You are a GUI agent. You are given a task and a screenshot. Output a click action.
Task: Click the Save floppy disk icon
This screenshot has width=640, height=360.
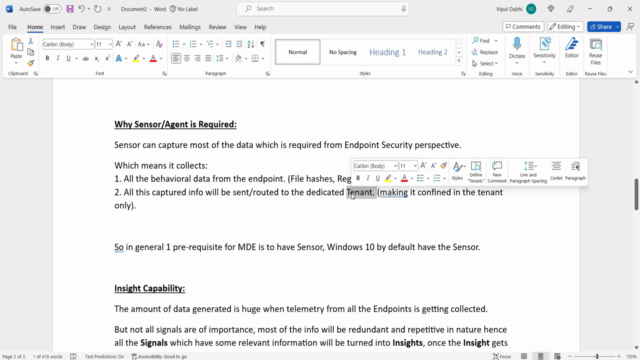tap(70, 9)
